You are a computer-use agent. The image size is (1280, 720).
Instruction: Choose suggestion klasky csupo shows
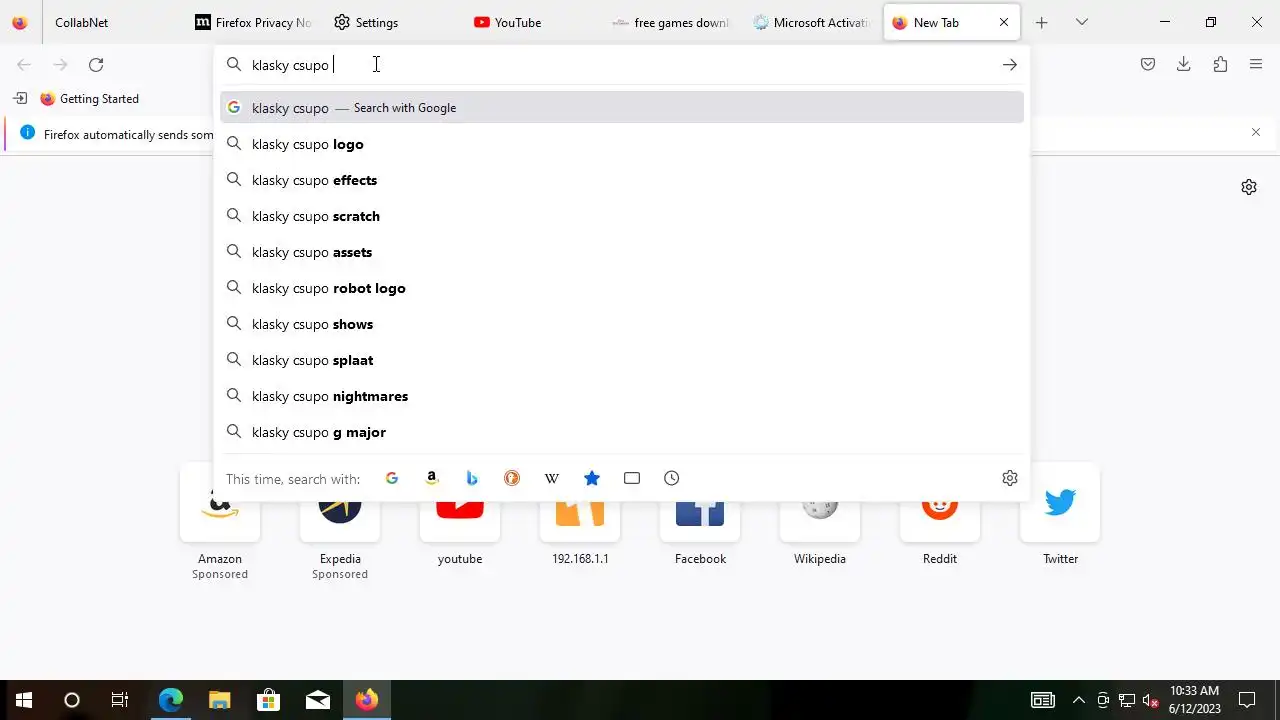point(622,324)
